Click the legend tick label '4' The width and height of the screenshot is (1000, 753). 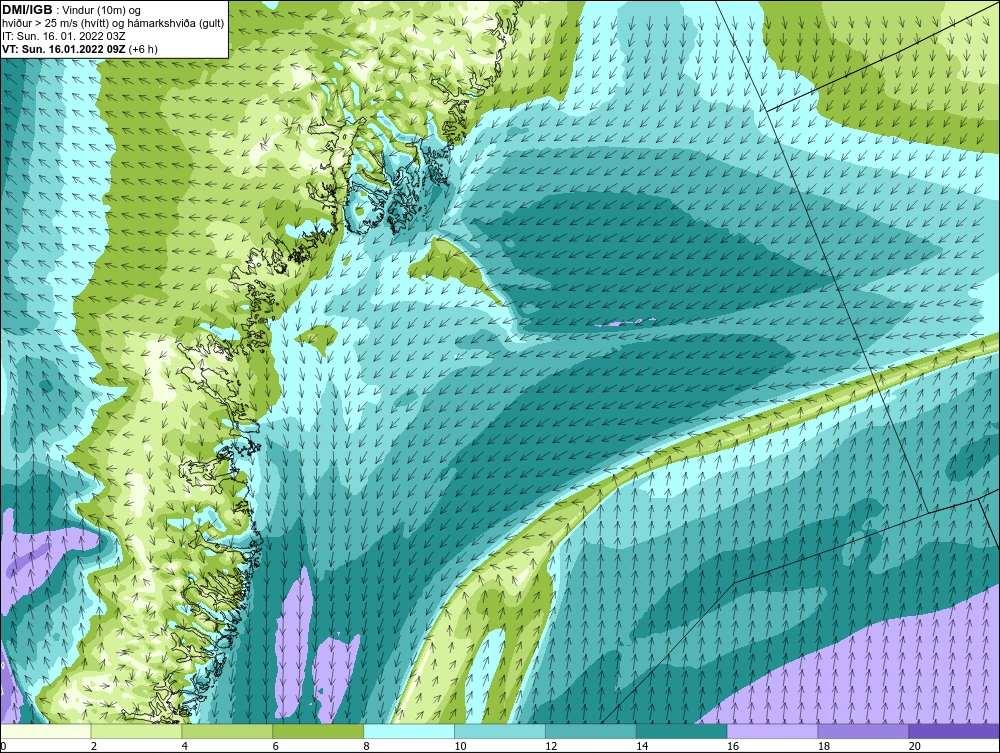pos(185,746)
